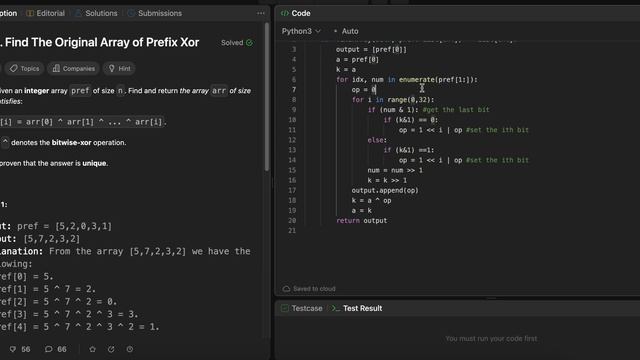Click the Editorial tab book icon
640x360 pixels.
tap(30, 13)
